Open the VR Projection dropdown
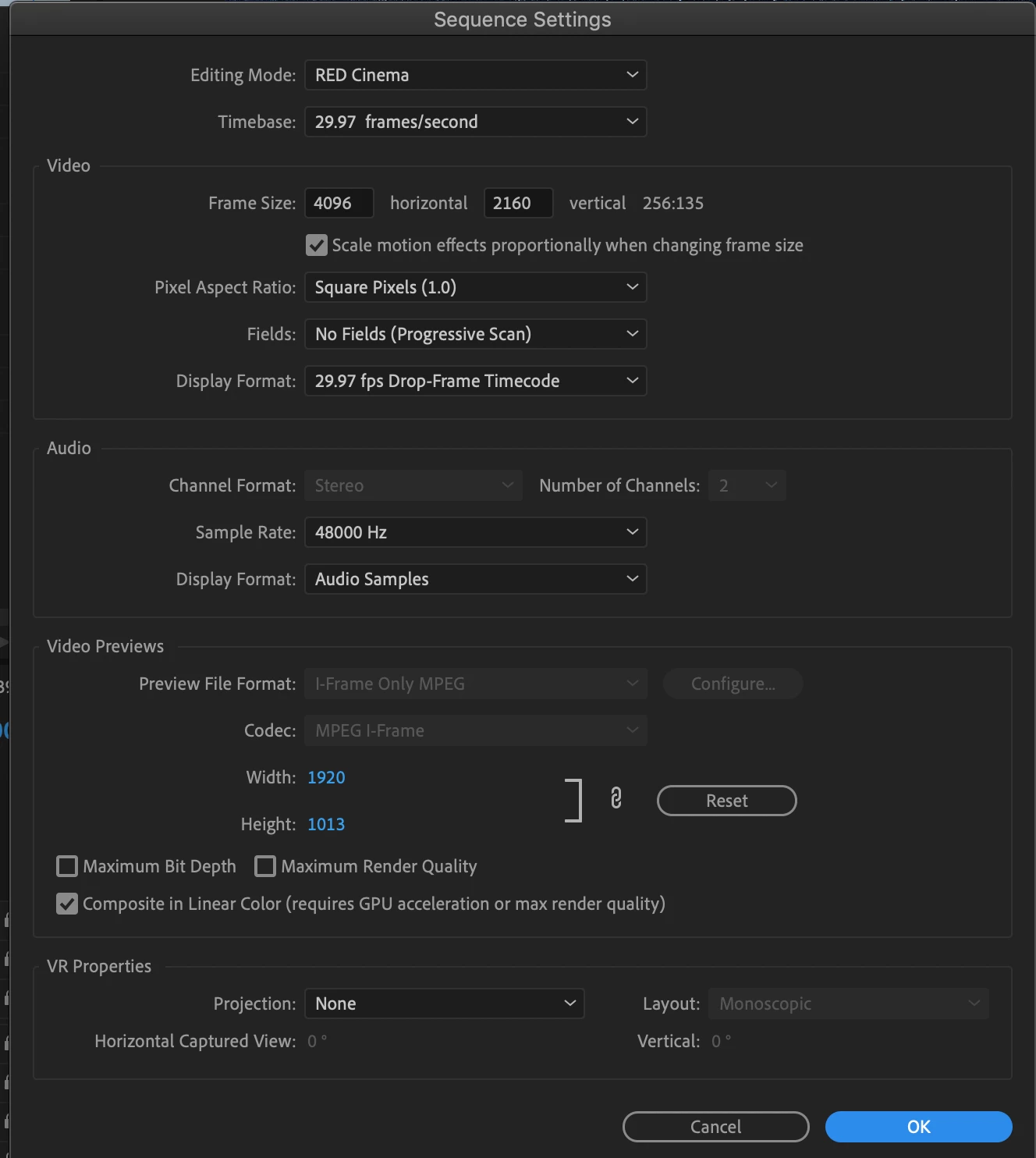The image size is (1036, 1158). (x=445, y=1003)
